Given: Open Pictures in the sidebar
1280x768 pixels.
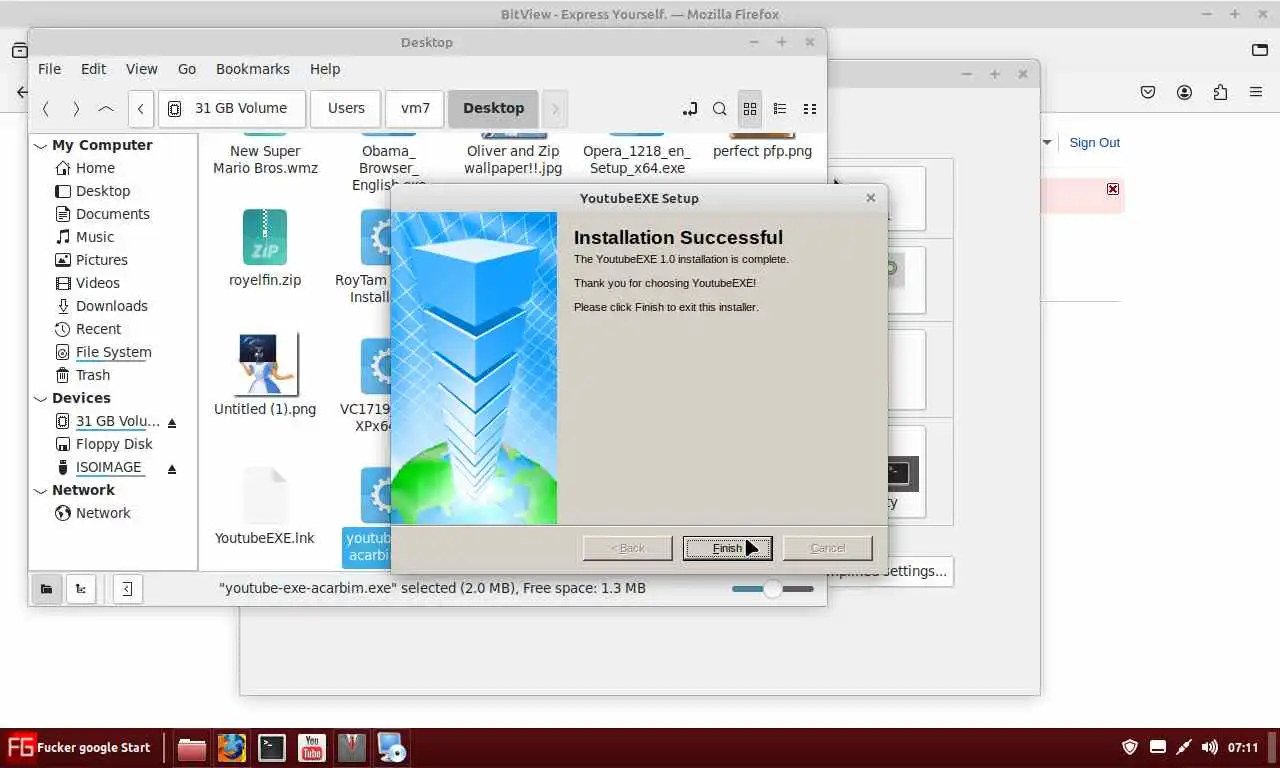Looking at the screenshot, I should [101, 260].
